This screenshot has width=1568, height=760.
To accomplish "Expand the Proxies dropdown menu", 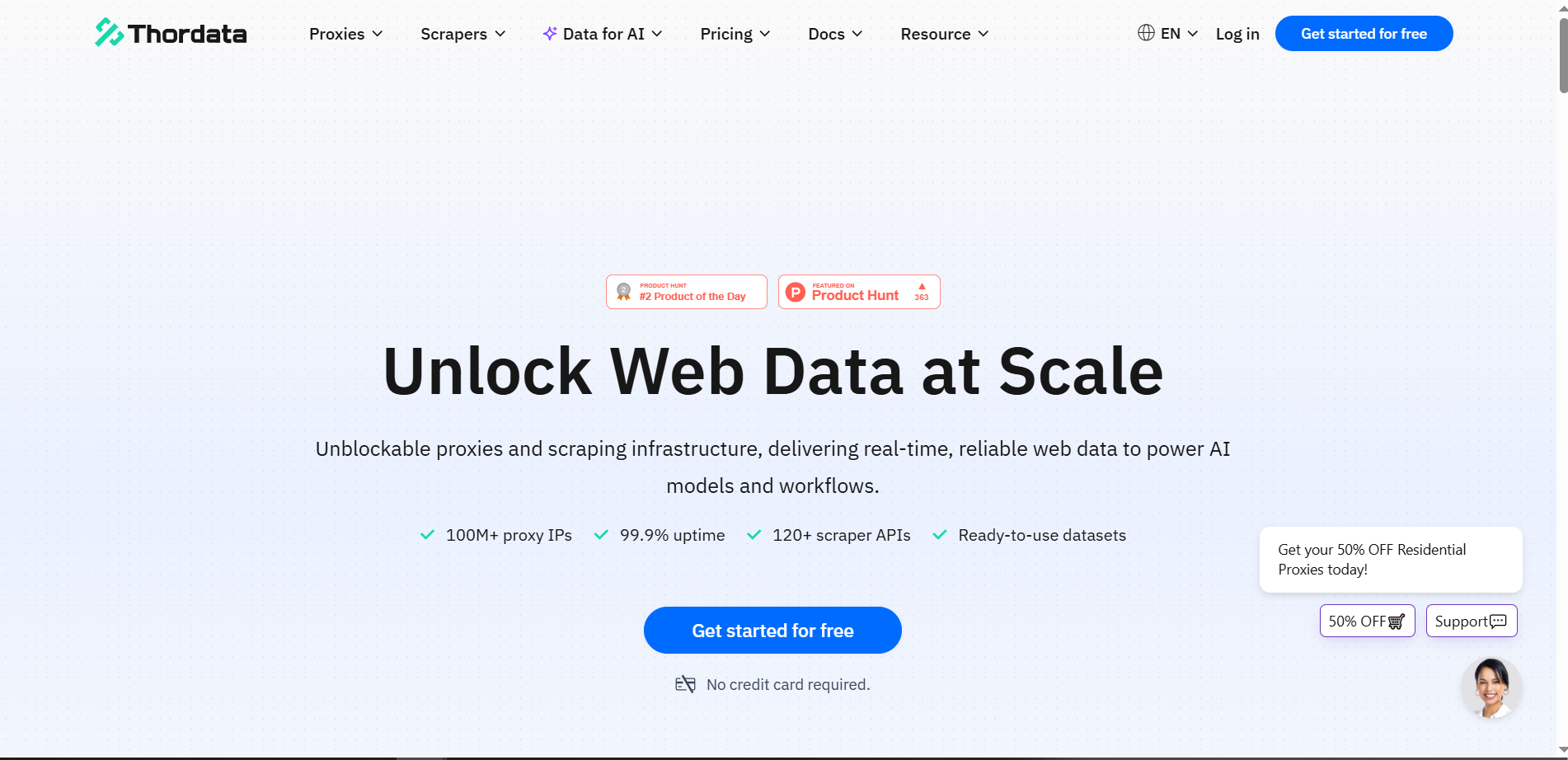I will pyautogui.click(x=345, y=34).
